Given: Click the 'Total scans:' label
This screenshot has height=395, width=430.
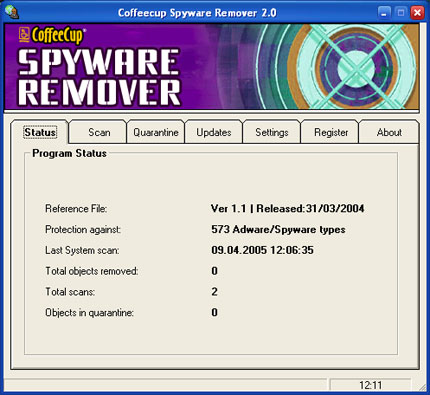Looking at the screenshot, I should [70, 292].
